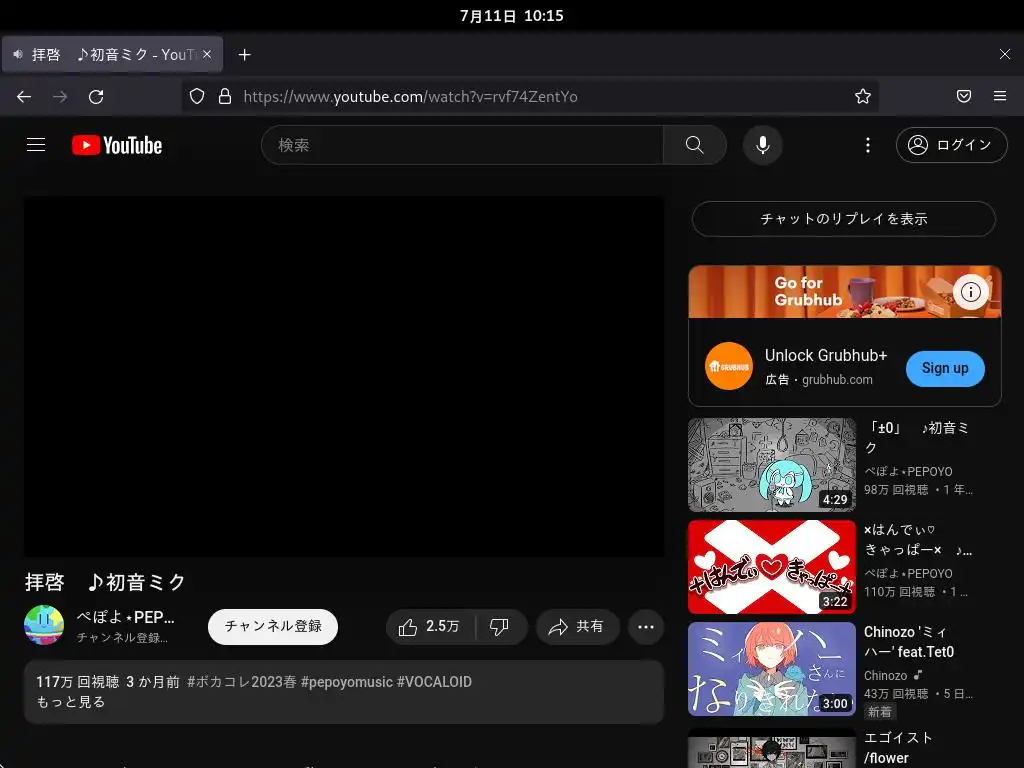Open more actions ellipsis beside 共有
Screen dimensions: 1024x768
click(646, 627)
